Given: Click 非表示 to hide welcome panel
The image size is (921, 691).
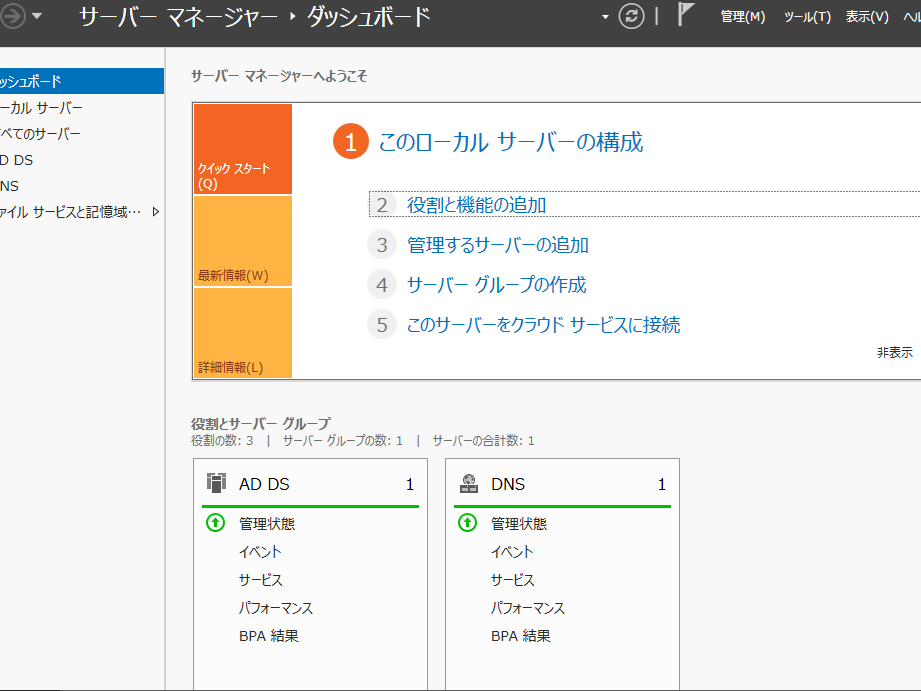Looking at the screenshot, I should (895, 353).
